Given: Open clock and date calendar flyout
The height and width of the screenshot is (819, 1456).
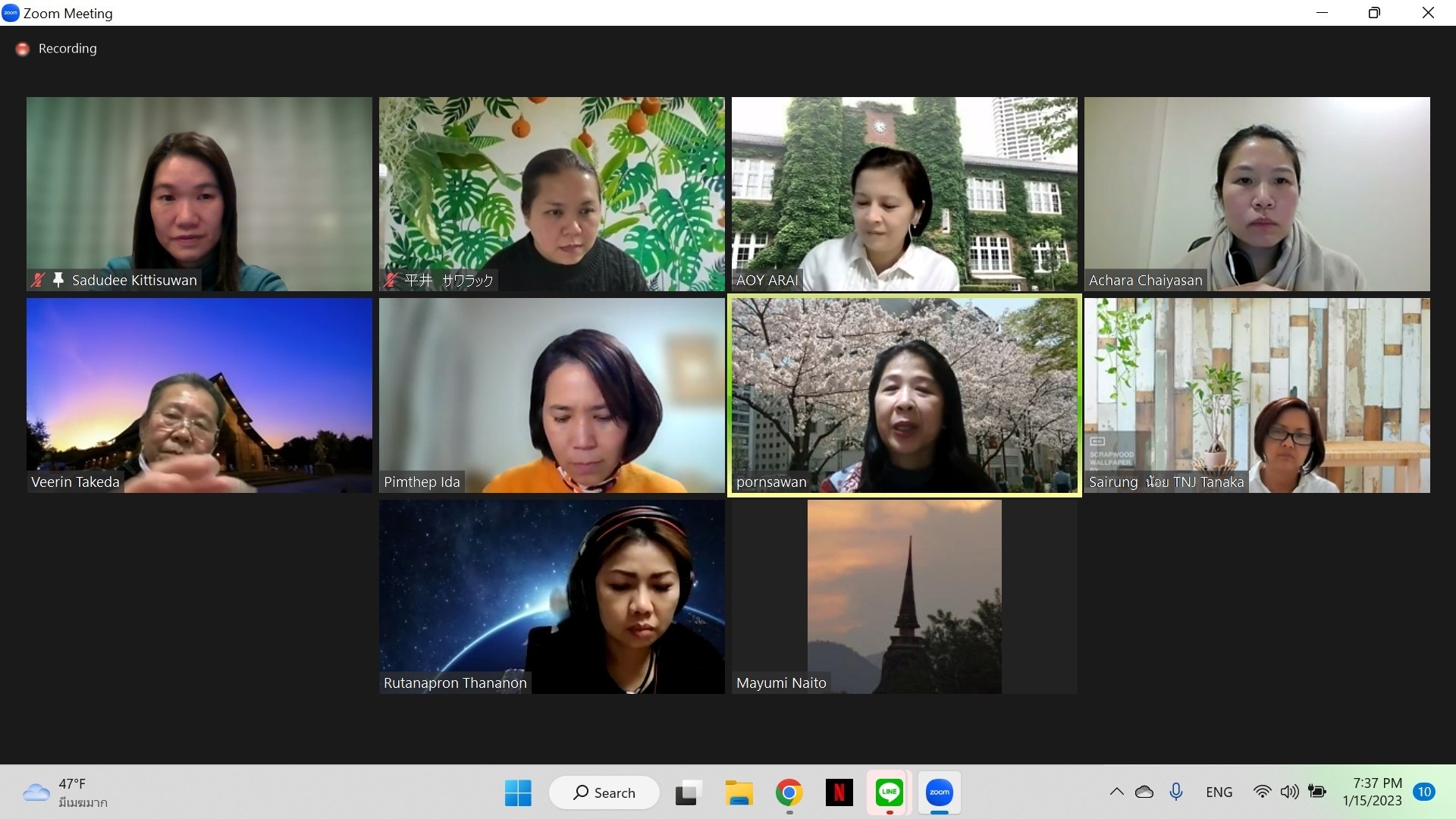Looking at the screenshot, I should tap(1372, 792).
